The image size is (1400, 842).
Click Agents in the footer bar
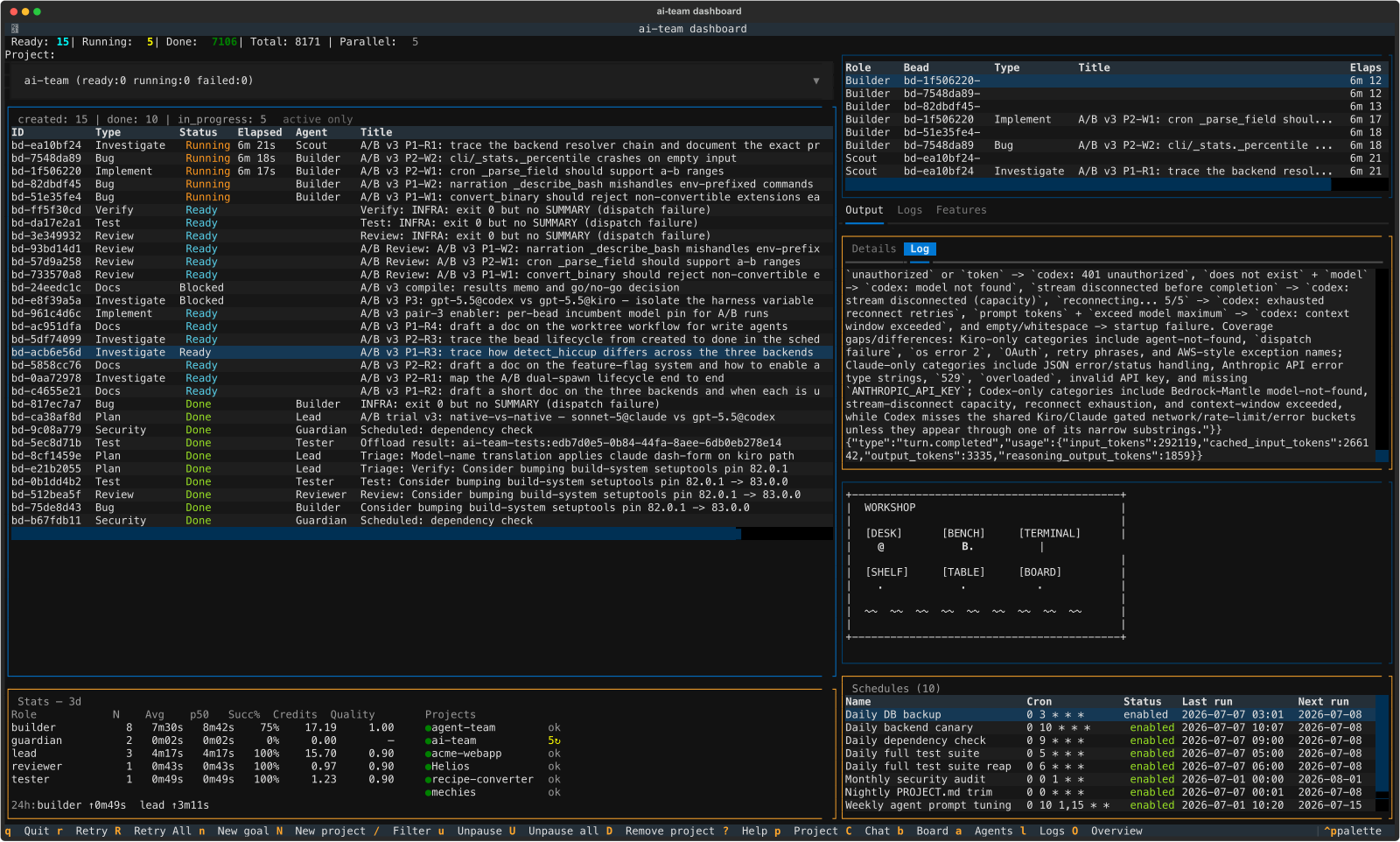coord(993,831)
